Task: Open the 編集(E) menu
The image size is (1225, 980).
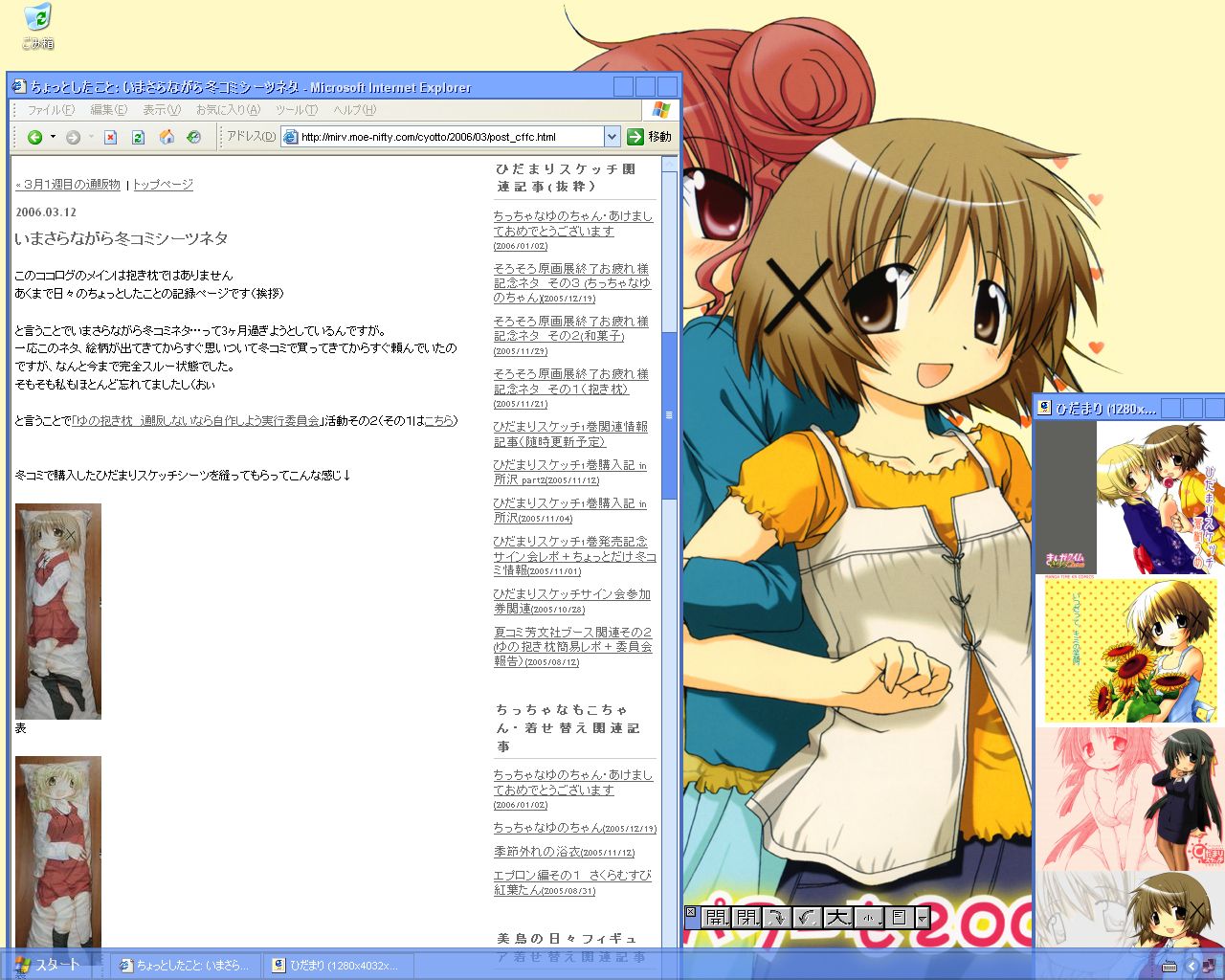Action: (x=108, y=110)
